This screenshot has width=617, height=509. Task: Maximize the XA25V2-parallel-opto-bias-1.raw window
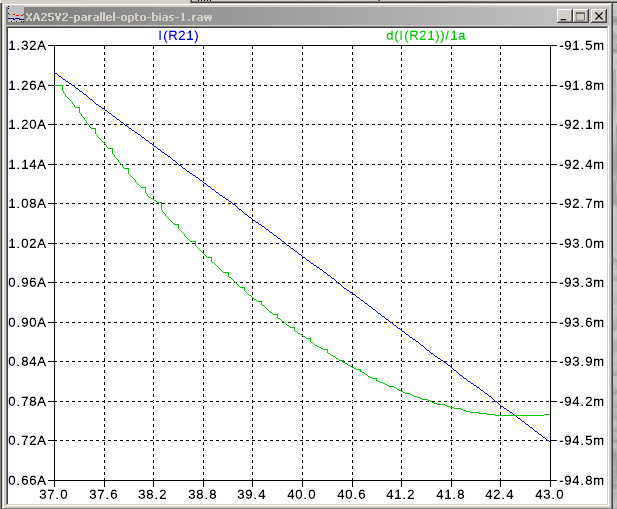581,17
